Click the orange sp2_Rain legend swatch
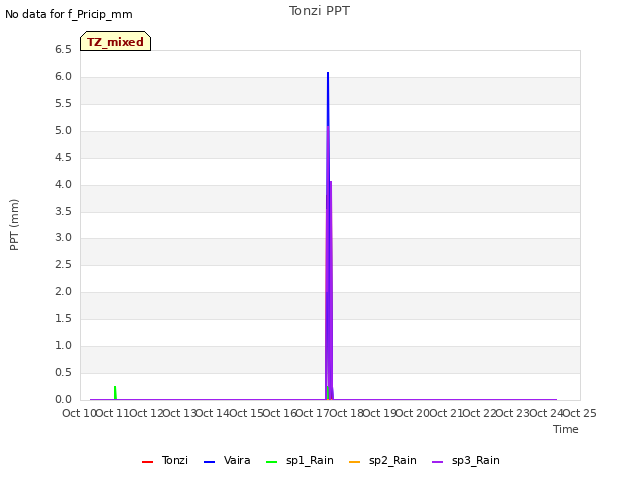Viewport: 640px width, 480px height. point(355,462)
